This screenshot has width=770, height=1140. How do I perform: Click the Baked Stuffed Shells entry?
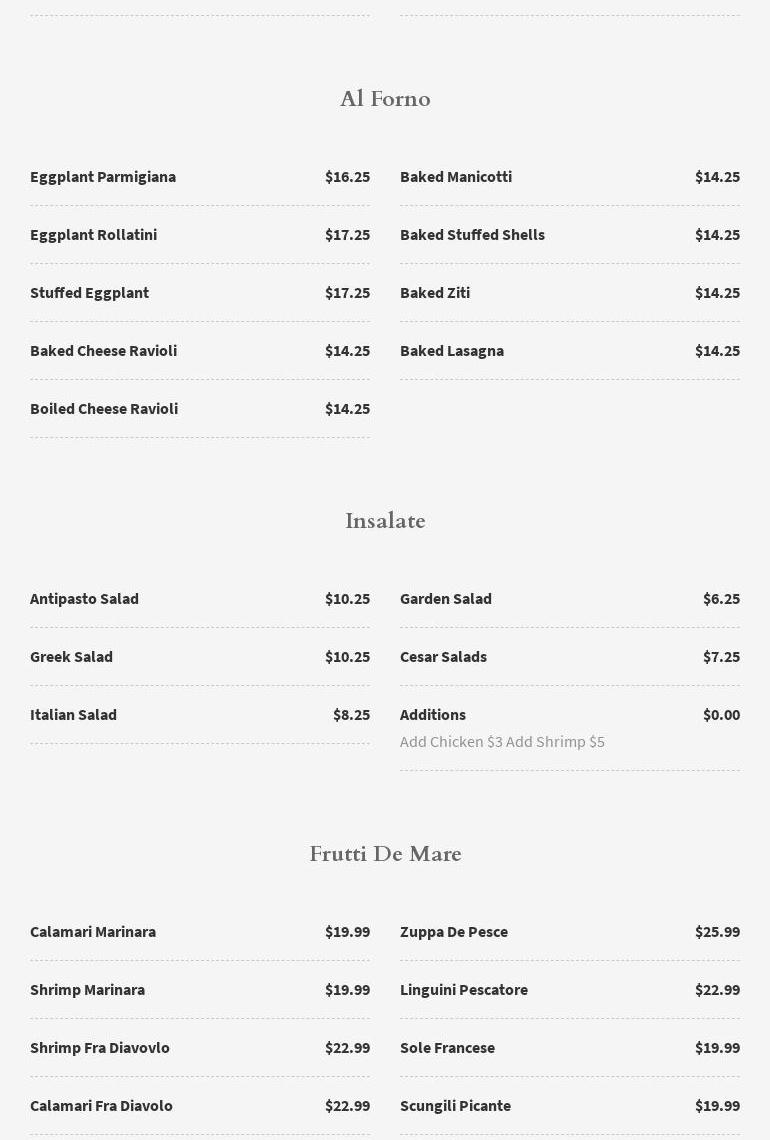(x=472, y=235)
